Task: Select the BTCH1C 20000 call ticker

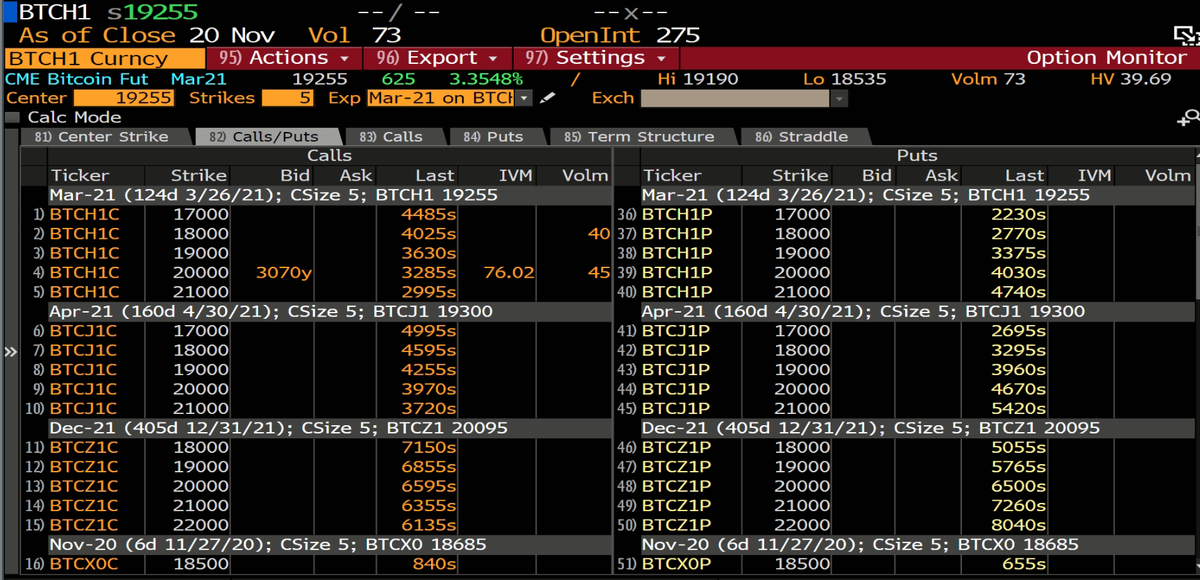Action: [x=85, y=272]
